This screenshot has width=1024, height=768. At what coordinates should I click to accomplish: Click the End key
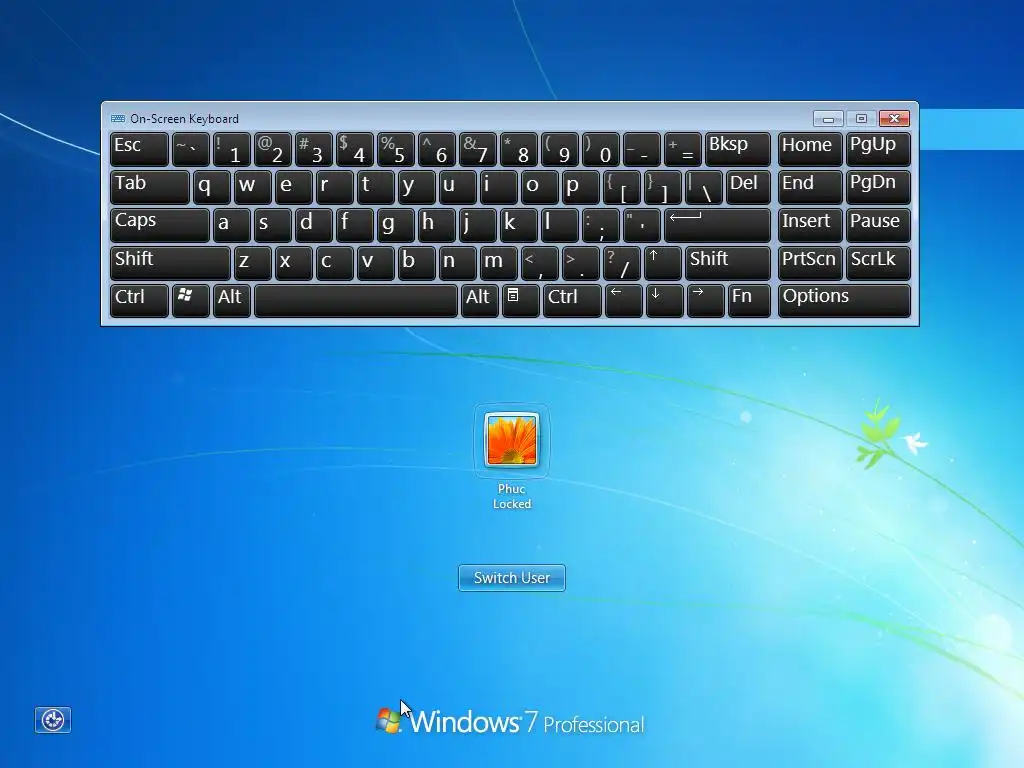point(810,187)
